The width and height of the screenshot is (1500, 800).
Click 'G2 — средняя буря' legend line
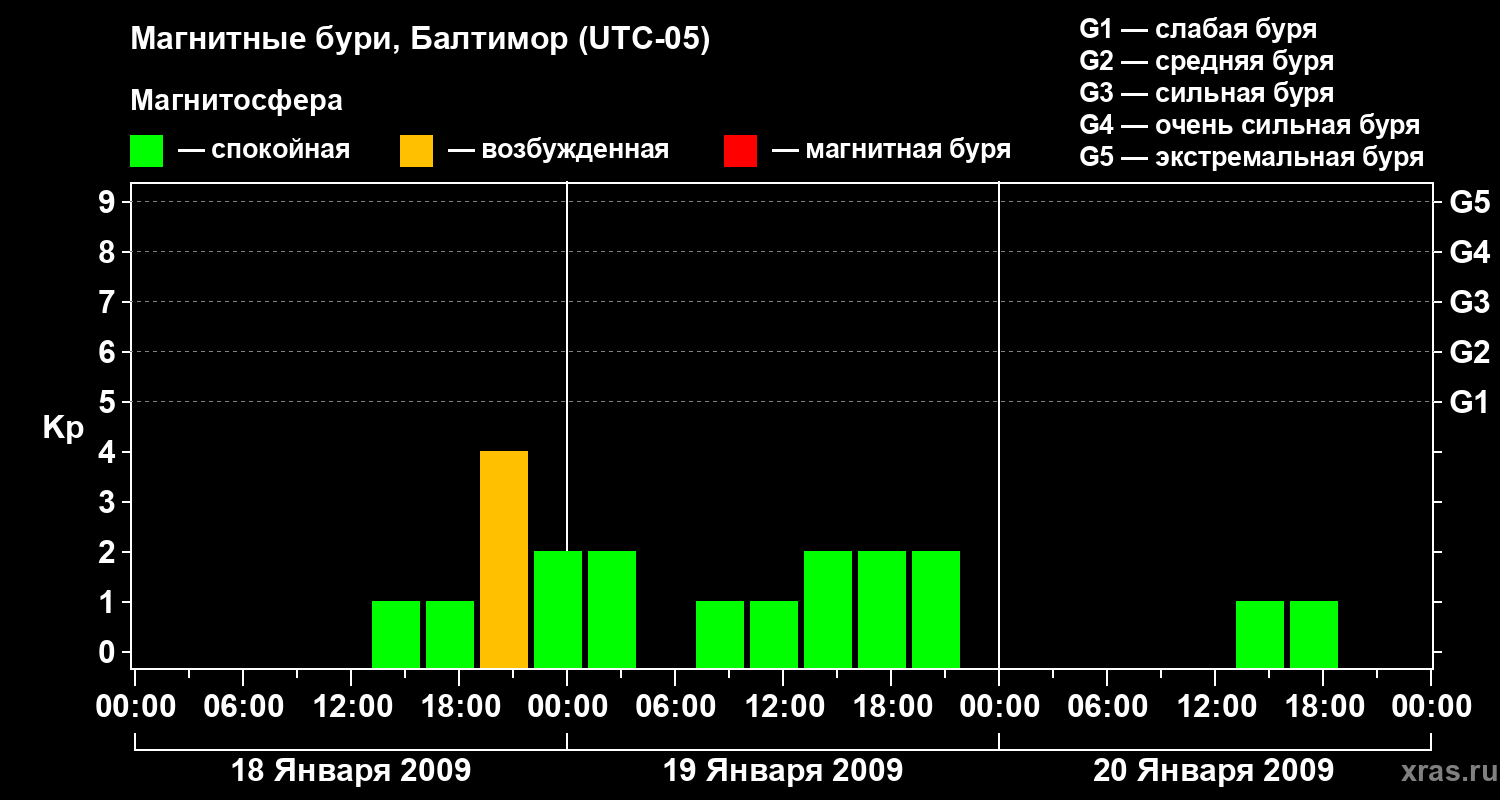point(1206,61)
